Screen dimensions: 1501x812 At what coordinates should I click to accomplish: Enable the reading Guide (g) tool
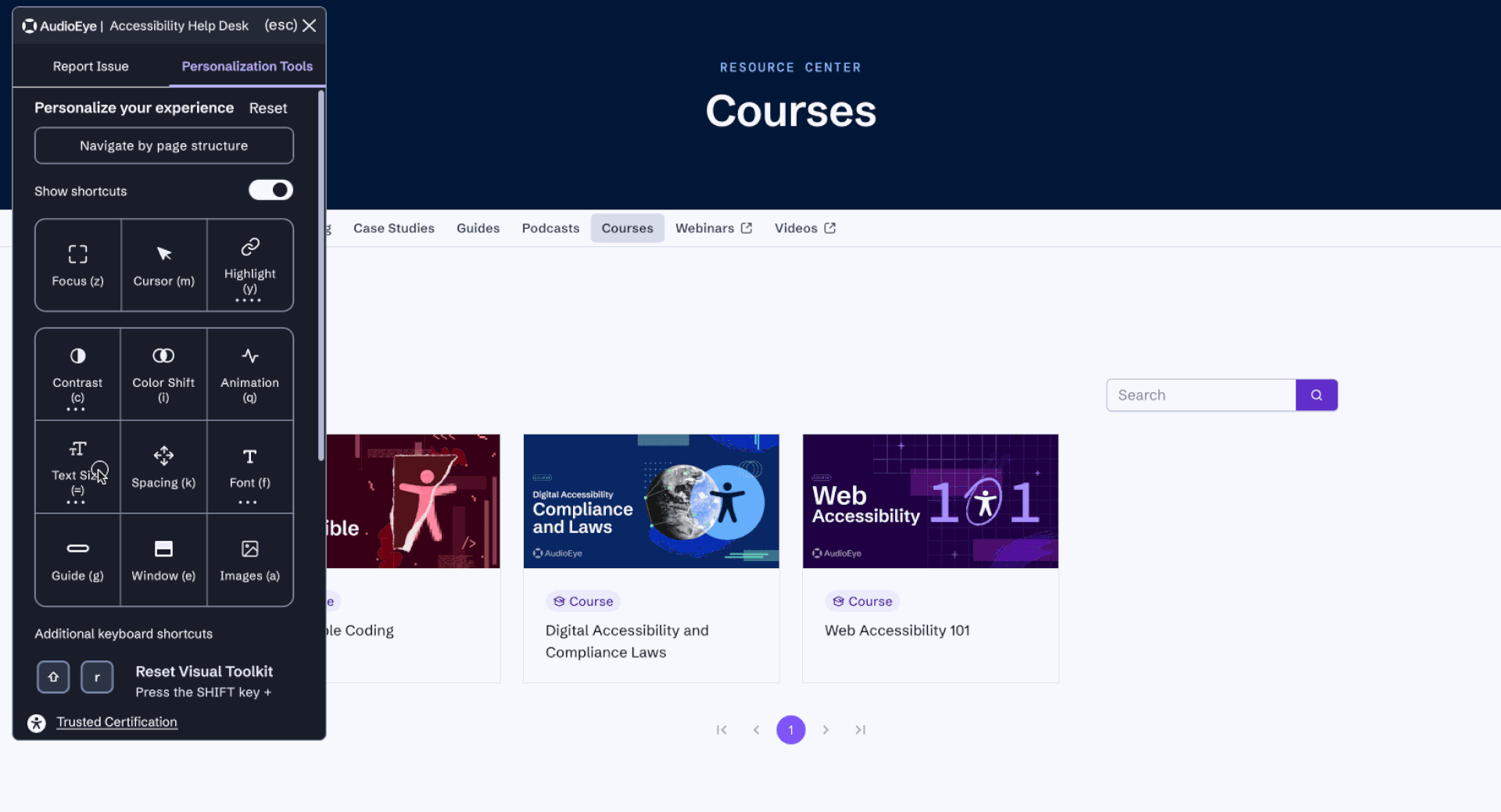point(77,560)
